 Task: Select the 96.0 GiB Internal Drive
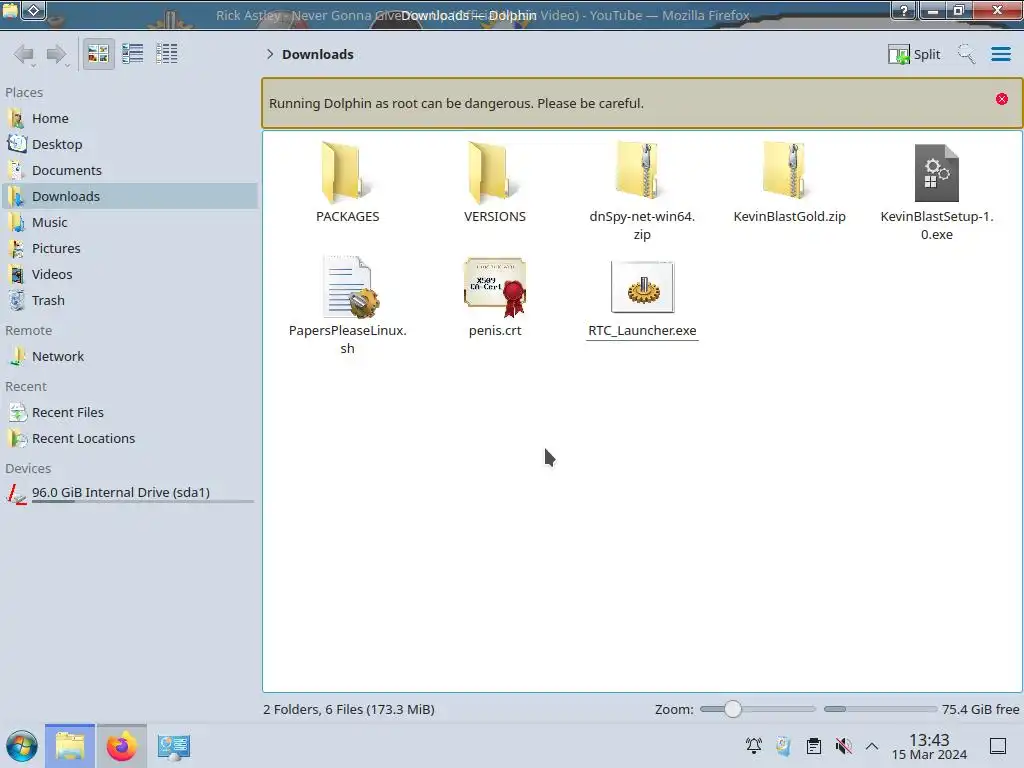click(129, 493)
